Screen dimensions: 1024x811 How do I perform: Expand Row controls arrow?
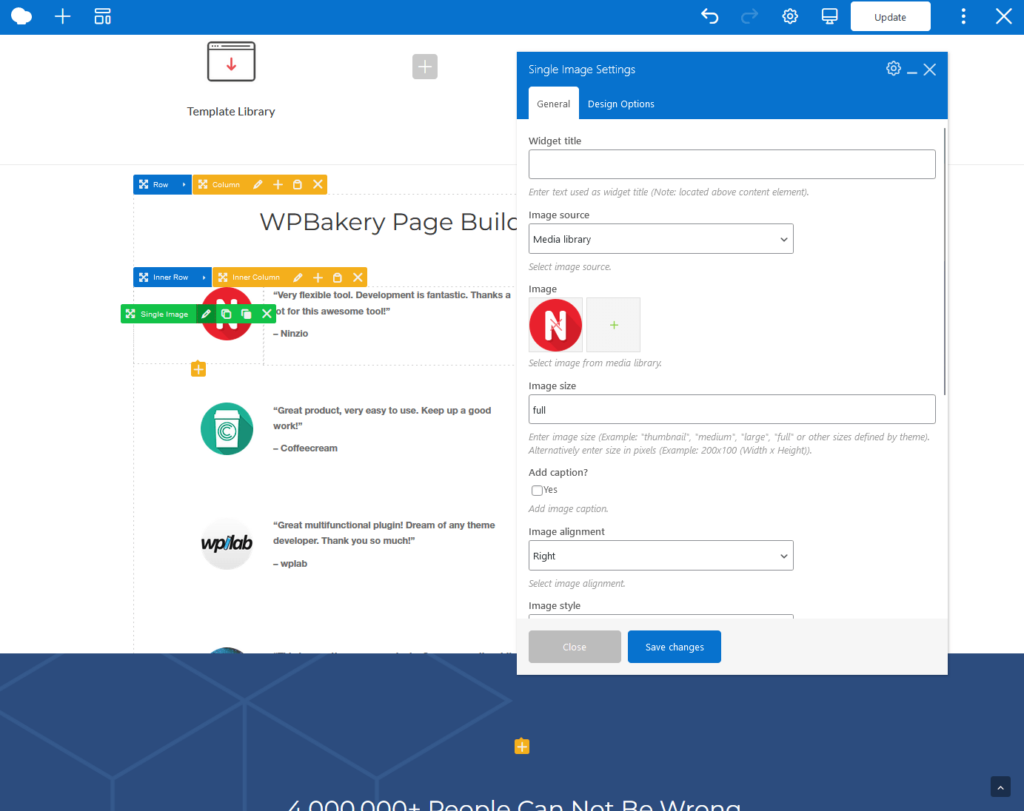pos(184,185)
